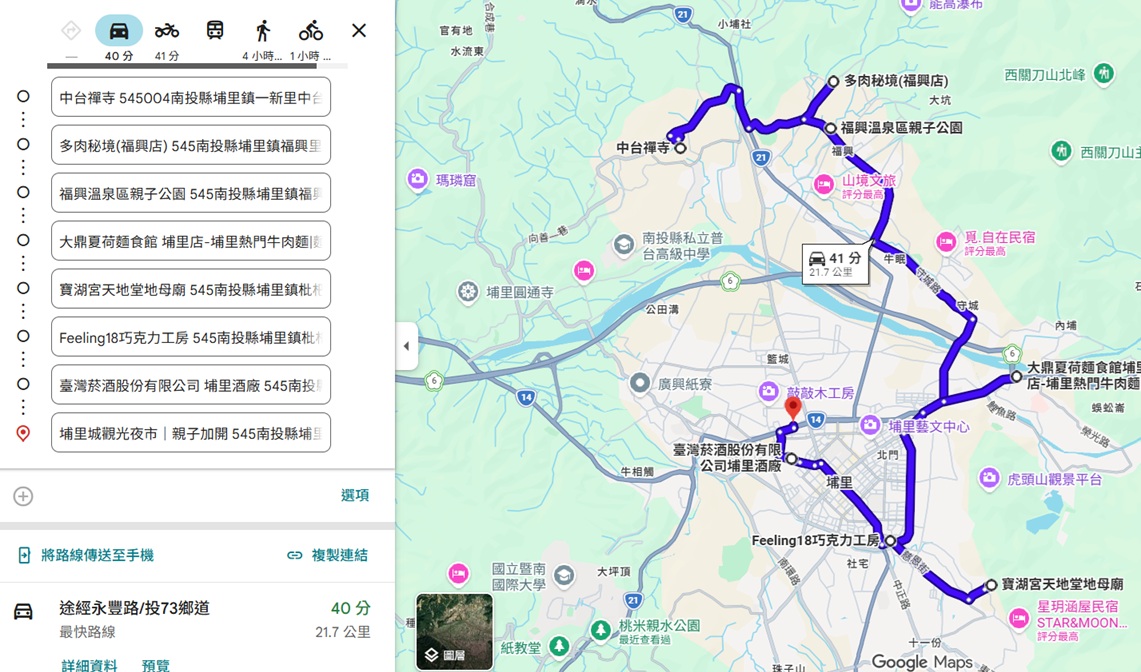
Task: Edit the 多肉秘境(福興店) stop field
Action: [191, 145]
